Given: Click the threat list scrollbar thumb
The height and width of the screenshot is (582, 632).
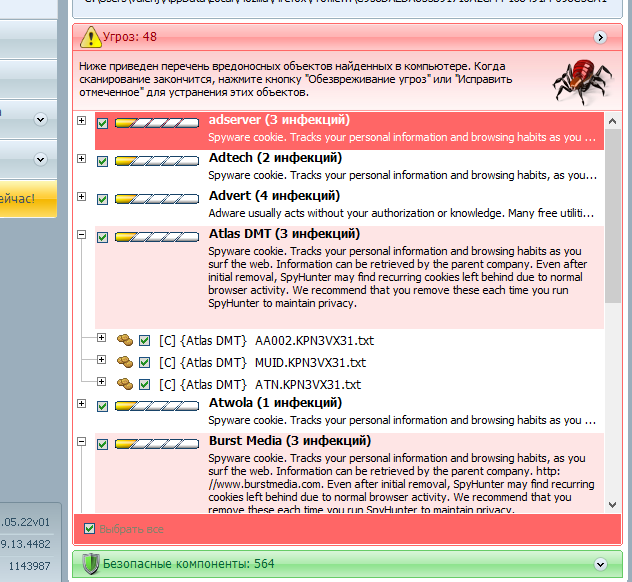Looking at the screenshot, I should pos(613,216).
